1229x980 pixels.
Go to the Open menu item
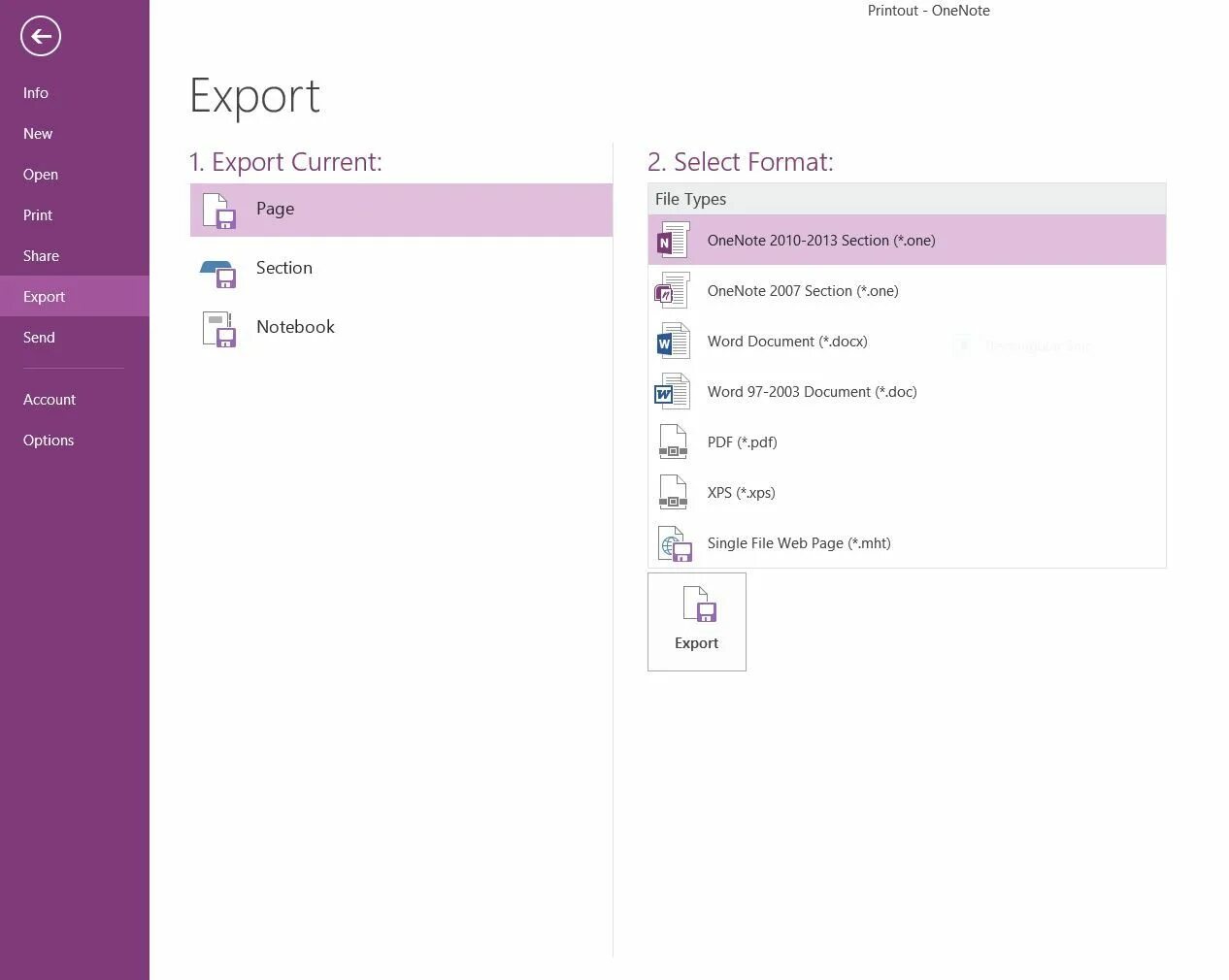[x=75, y=175]
